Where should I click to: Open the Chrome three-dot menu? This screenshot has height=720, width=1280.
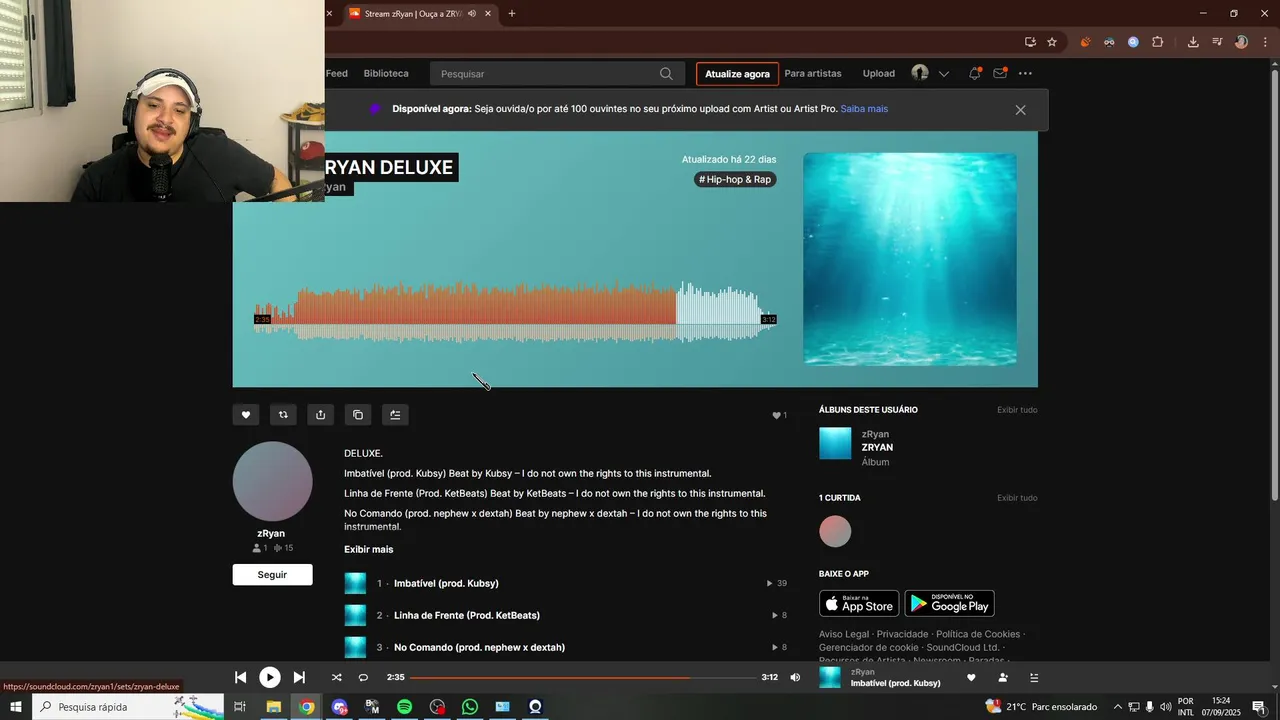(1264, 42)
